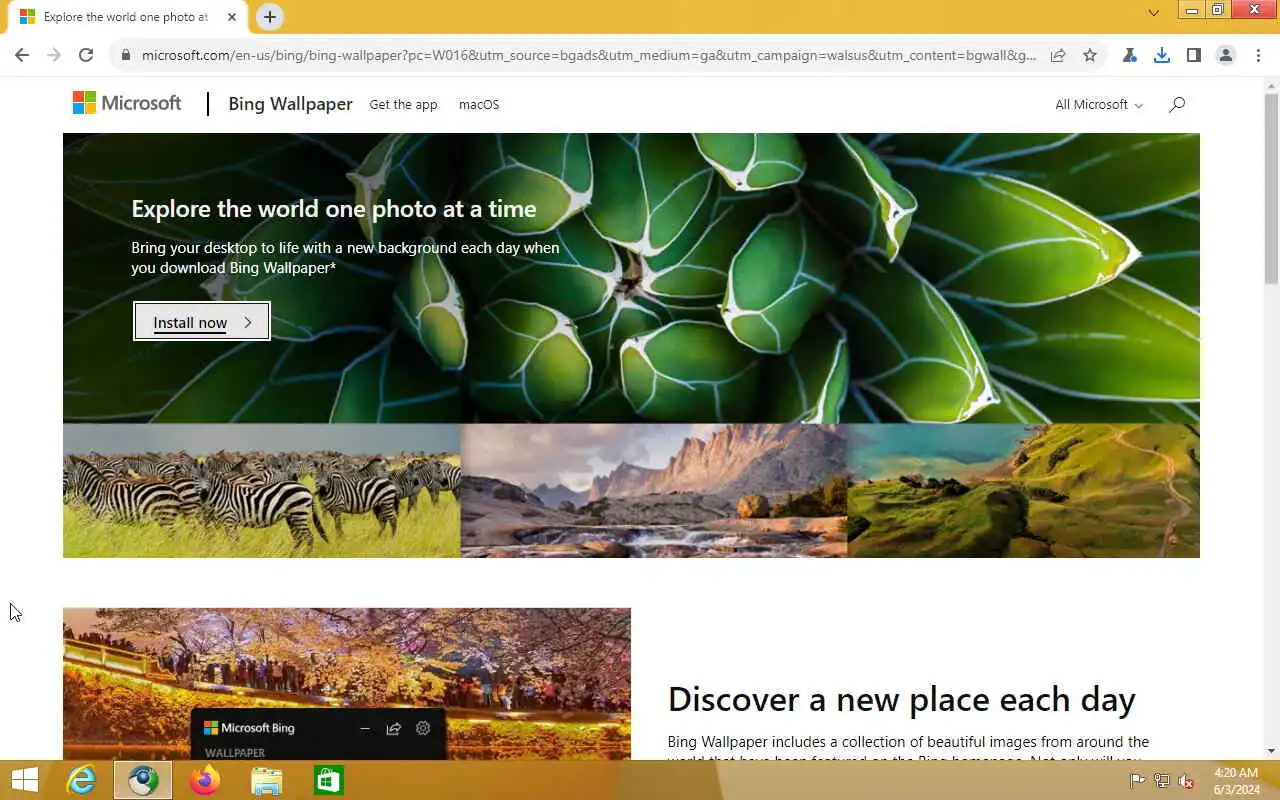Open the Windows Start button
Viewport: 1280px width, 800px height.
point(24,780)
